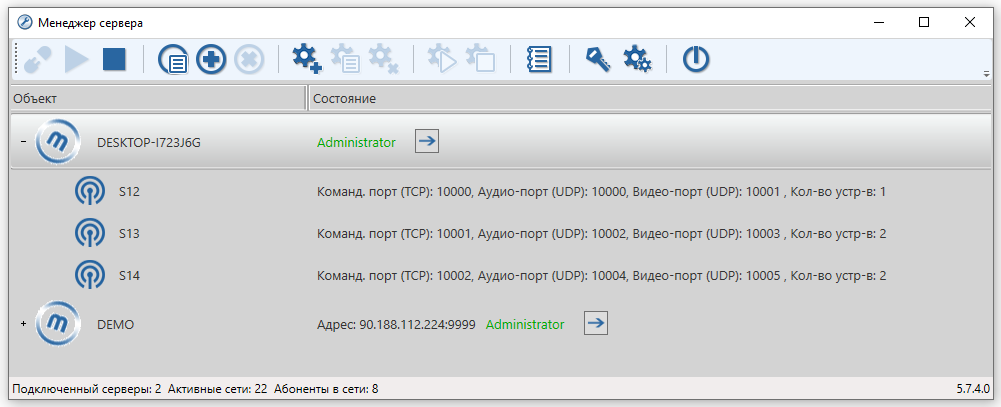
Task: Click the S14 network antenna icon
Action: 89,276
